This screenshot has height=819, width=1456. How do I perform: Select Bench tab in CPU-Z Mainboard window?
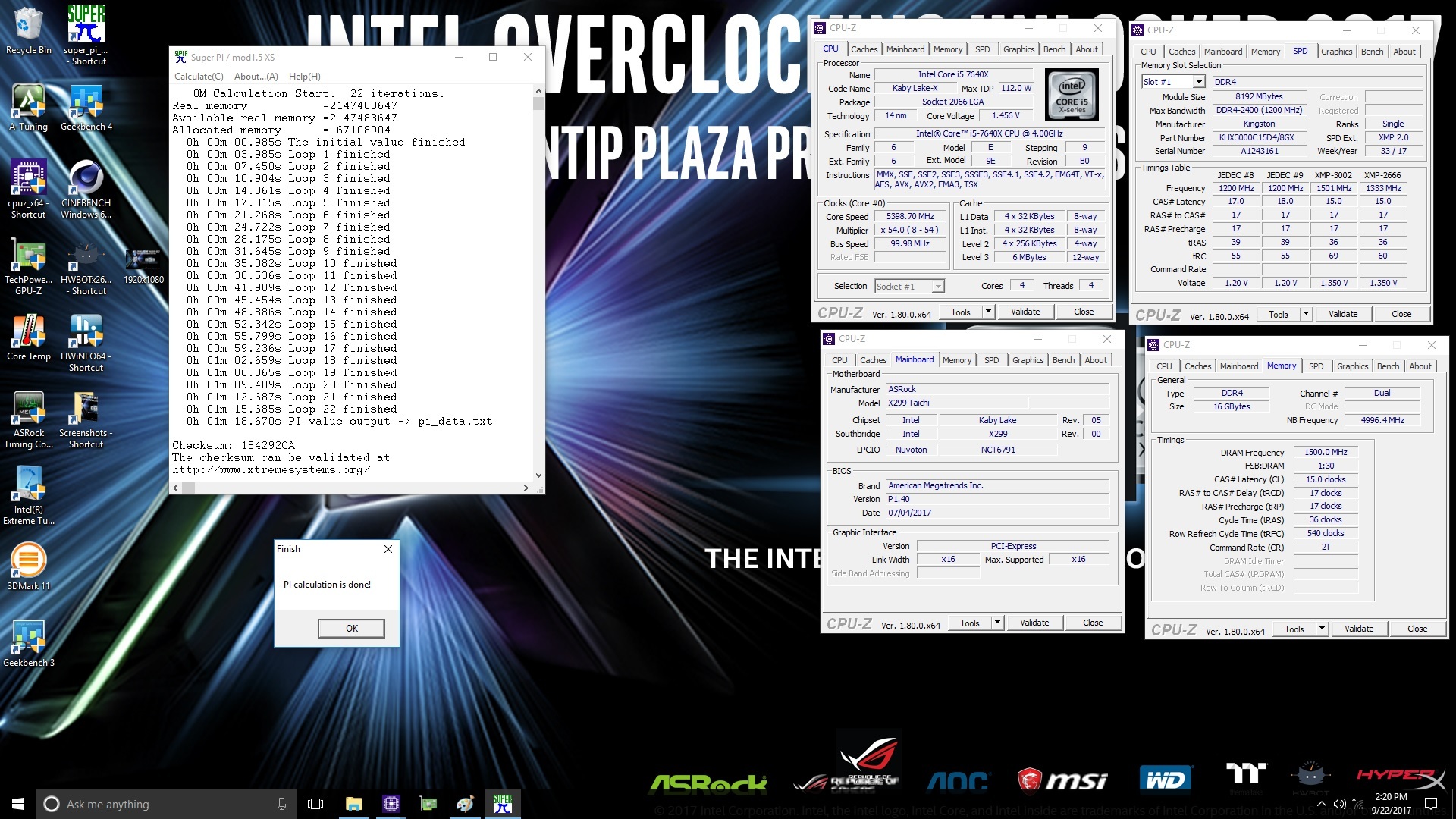(x=1063, y=360)
